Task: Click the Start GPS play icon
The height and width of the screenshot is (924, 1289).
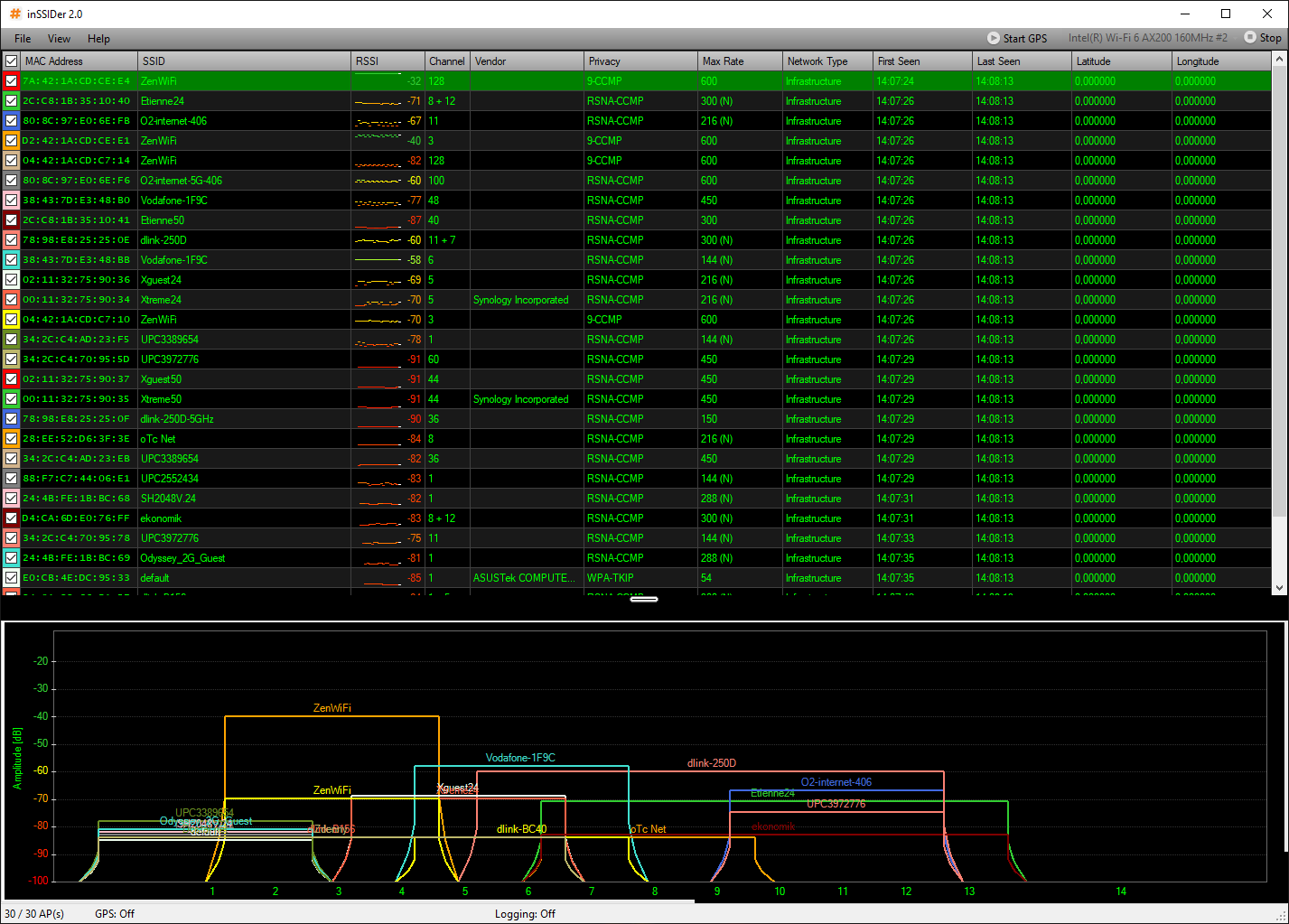Action: coord(994,38)
